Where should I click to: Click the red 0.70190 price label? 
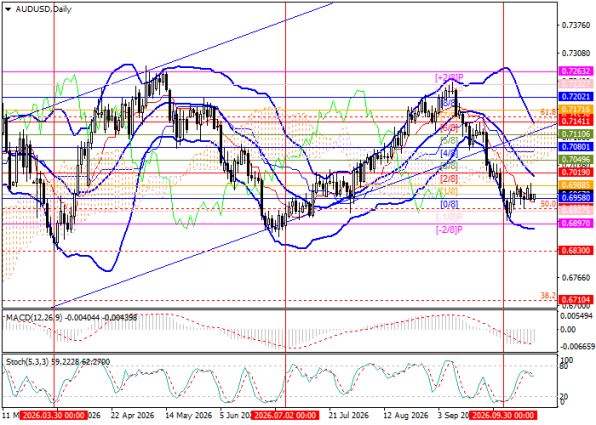pos(576,173)
